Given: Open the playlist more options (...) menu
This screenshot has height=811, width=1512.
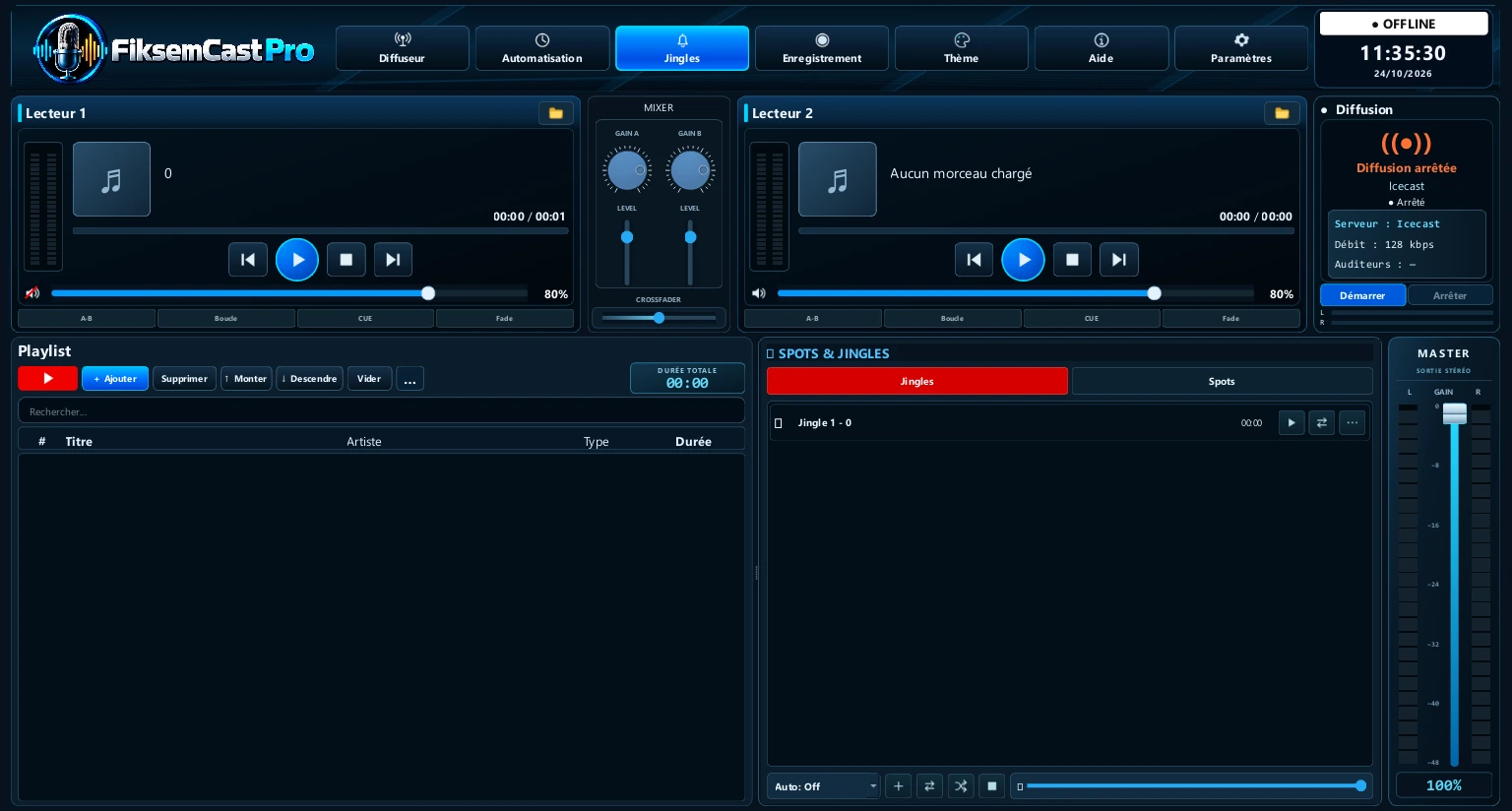Looking at the screenshot, I should click(x=410, y=379).
